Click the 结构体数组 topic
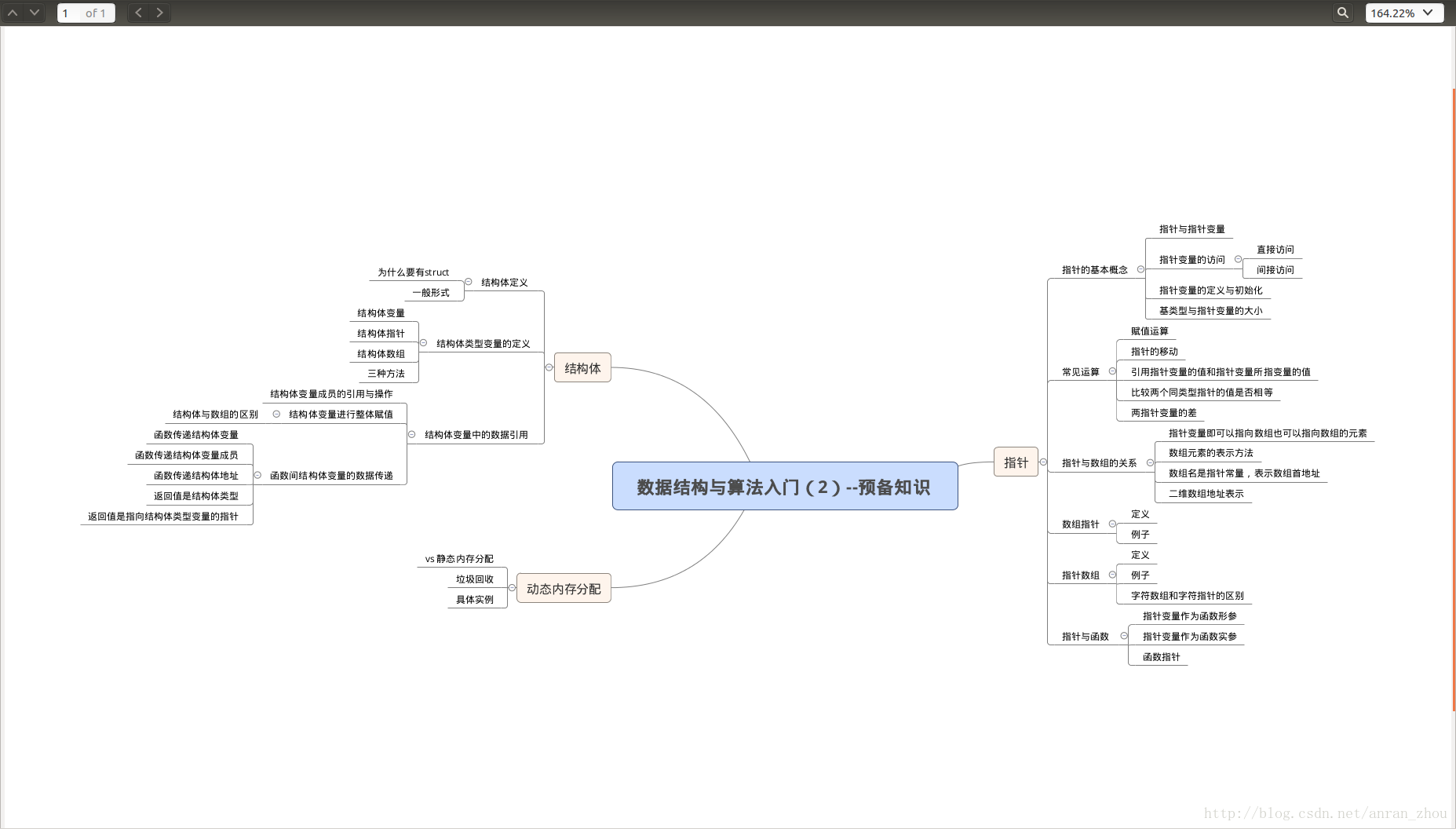 [381, 354]
